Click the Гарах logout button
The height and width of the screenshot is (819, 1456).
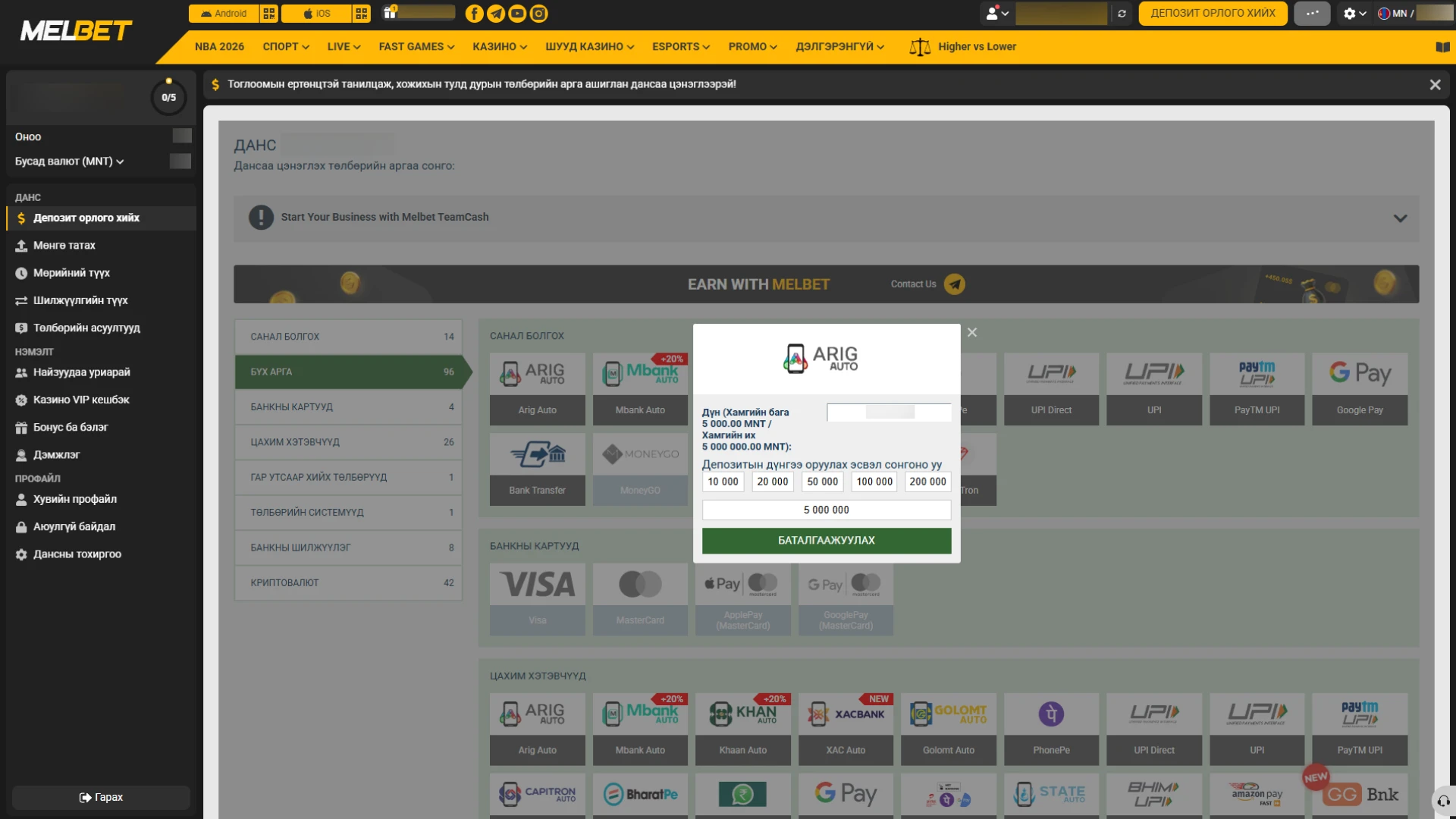(101, 798)
